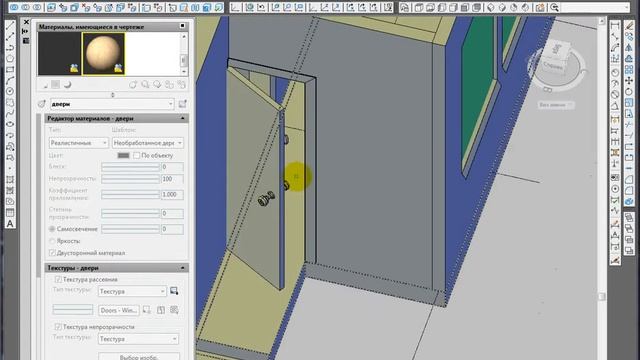
Task: Click the refraction value field 1,000
Action: 172,195
